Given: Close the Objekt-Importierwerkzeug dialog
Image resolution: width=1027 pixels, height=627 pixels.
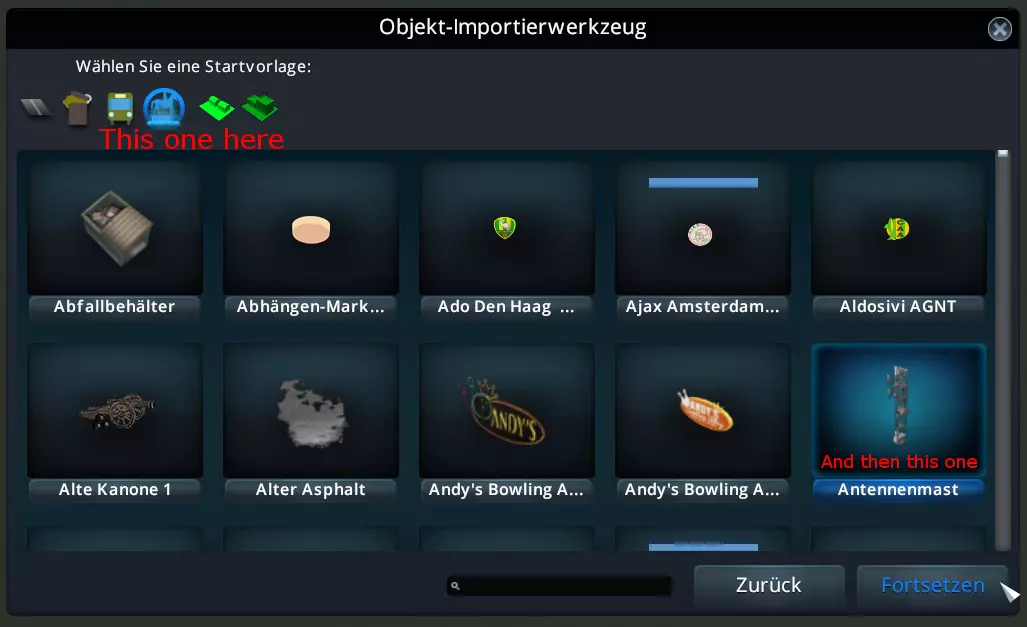Looking at the screenshot, I should (999, 29).
